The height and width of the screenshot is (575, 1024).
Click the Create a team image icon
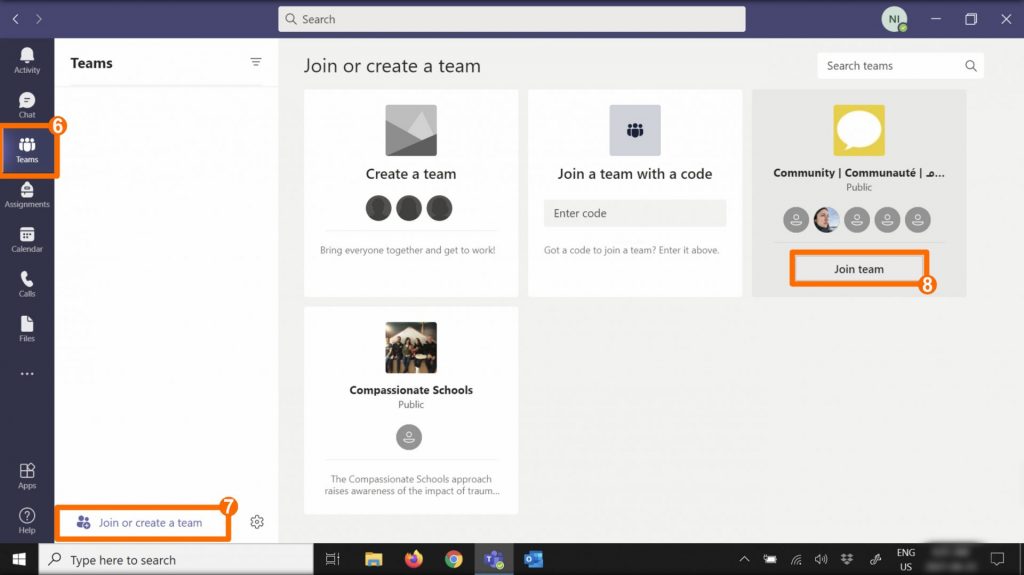point(411,130)
